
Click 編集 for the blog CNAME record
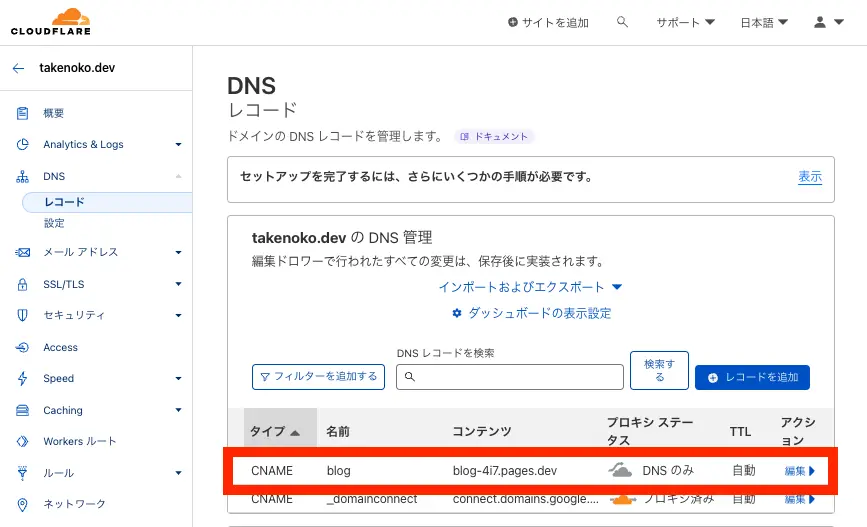pyautogui.click(x=800, y=471)
